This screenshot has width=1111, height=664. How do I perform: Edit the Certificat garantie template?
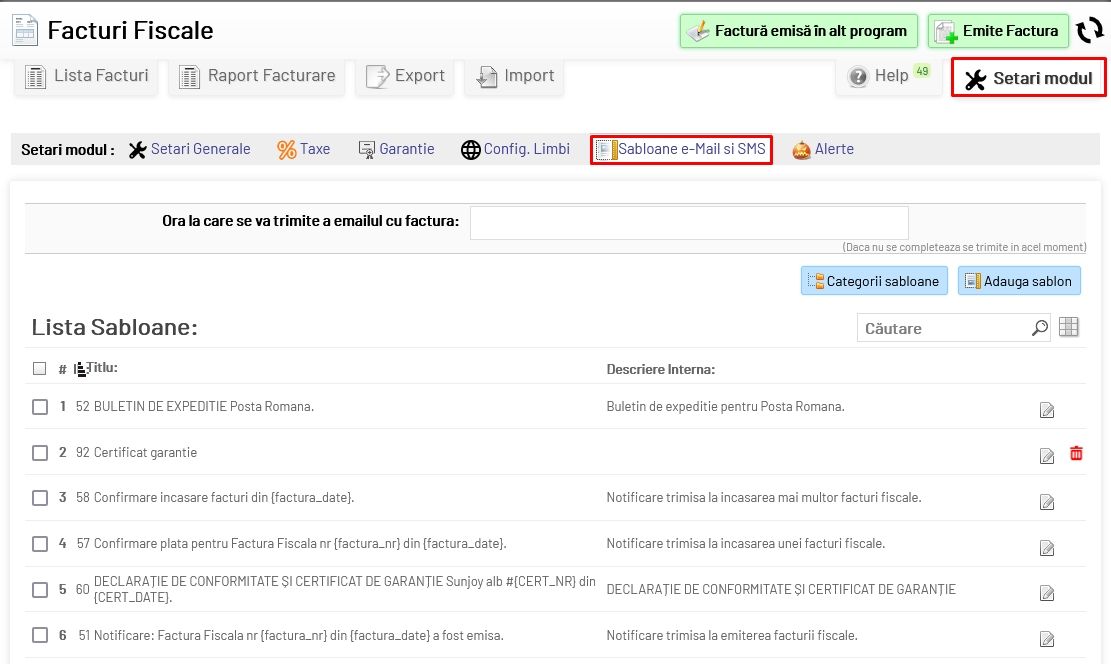click(1047, 456)
